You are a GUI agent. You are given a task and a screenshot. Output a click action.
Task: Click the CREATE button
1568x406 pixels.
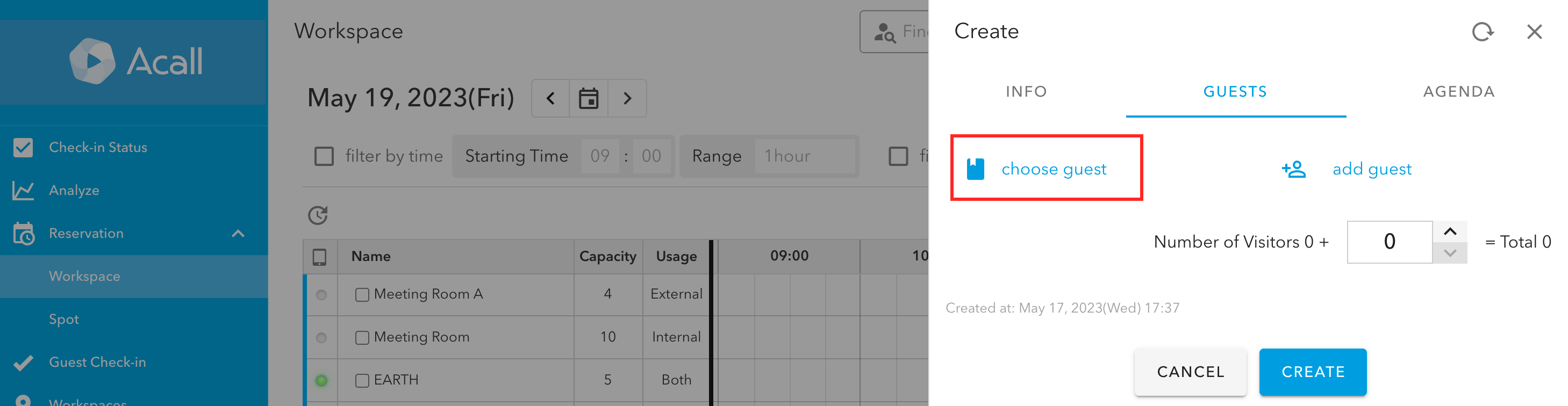point(1313,372)
